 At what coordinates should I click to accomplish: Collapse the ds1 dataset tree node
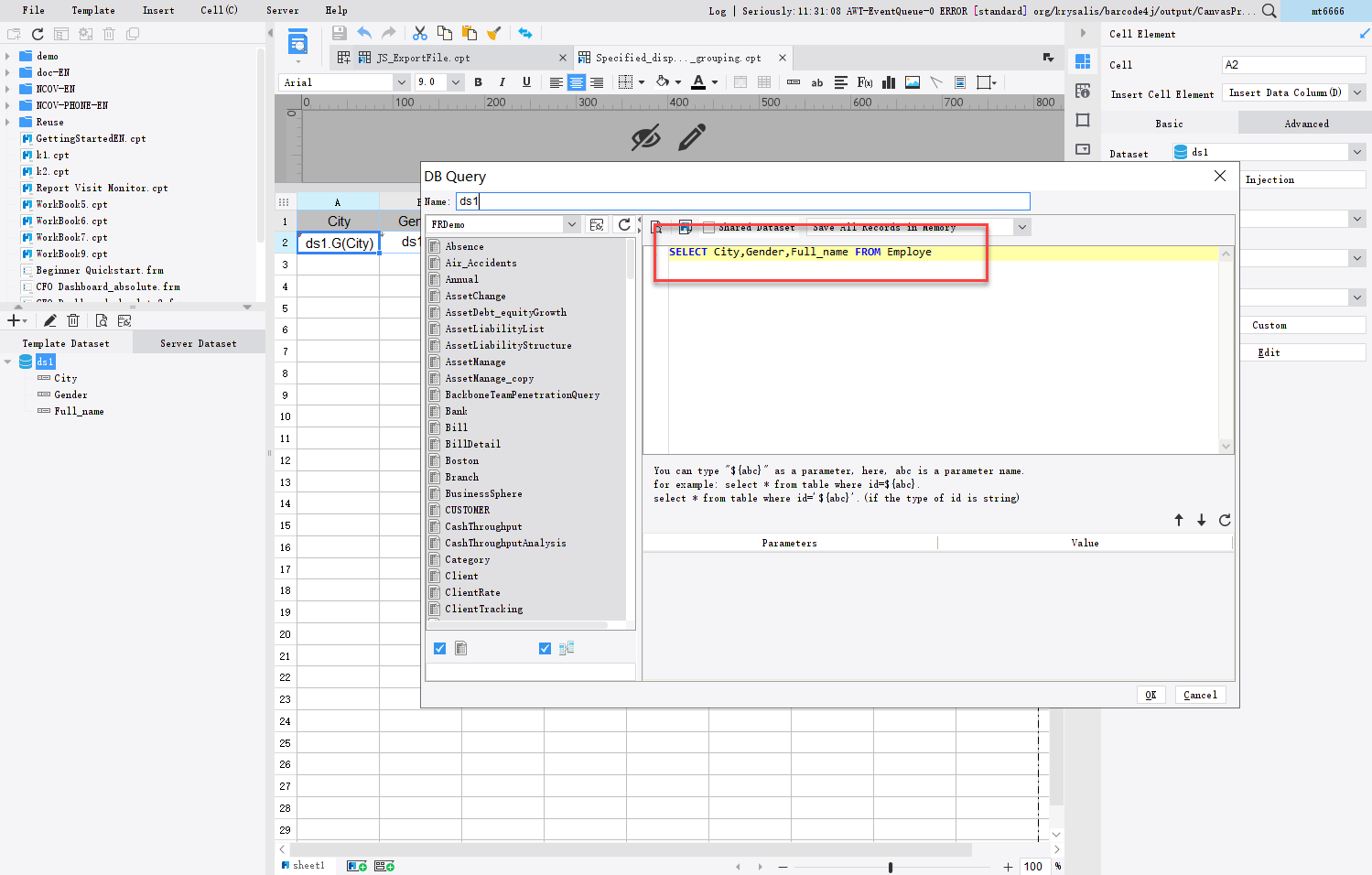(8, 361)
